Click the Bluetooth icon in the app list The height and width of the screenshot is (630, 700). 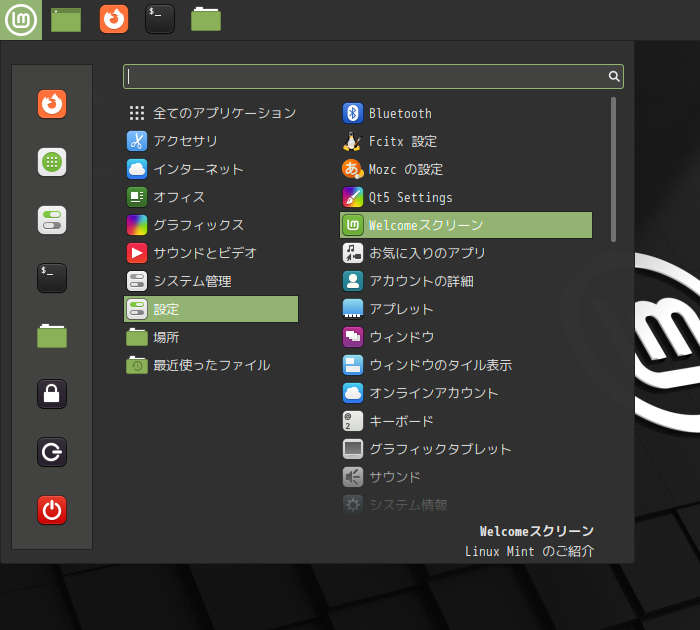pos(353,113)
